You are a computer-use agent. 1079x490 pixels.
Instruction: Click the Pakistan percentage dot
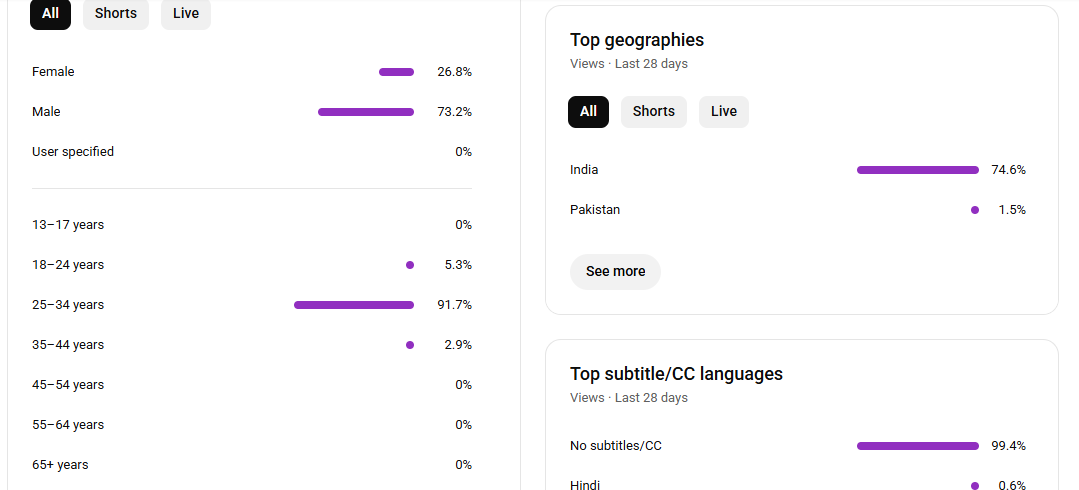[x=975, y=210]
